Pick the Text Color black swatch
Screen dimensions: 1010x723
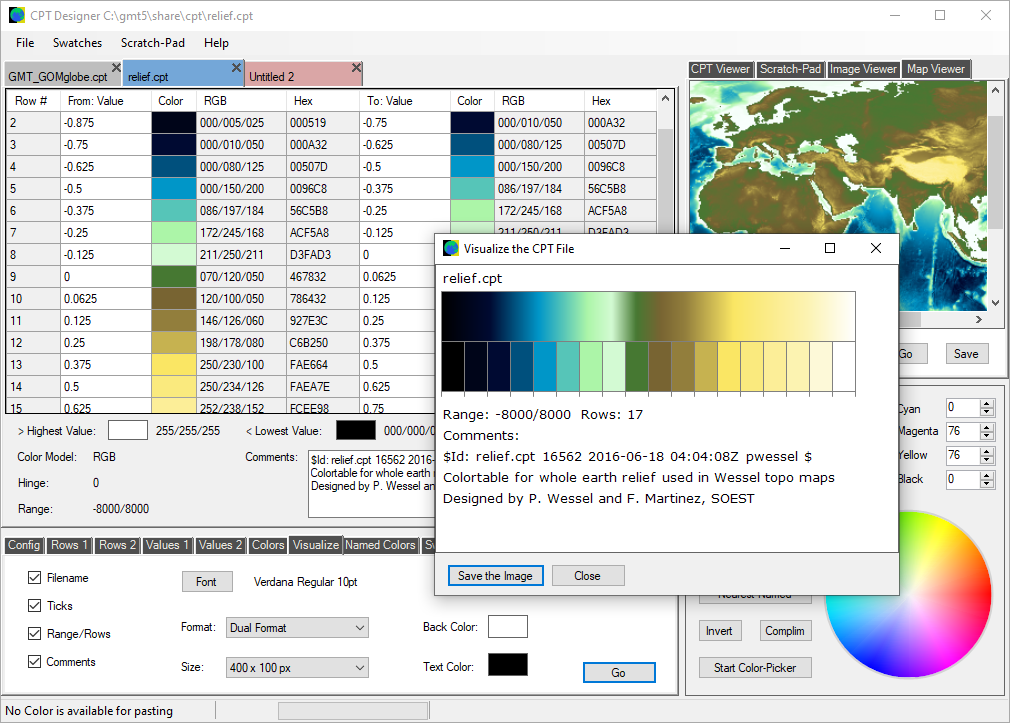(508, 665)
